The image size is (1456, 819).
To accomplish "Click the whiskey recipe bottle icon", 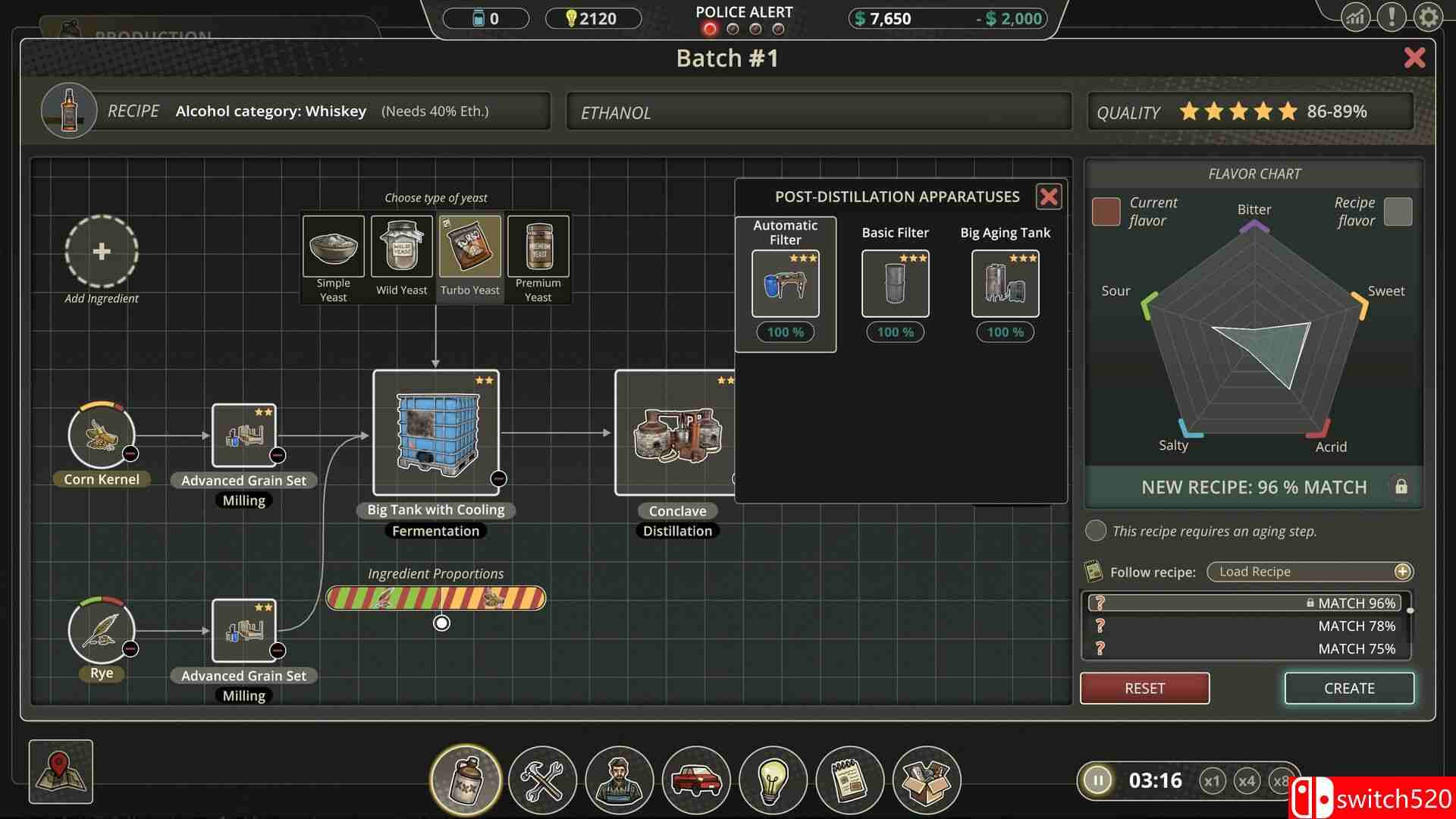I will (x=69, y=111).
